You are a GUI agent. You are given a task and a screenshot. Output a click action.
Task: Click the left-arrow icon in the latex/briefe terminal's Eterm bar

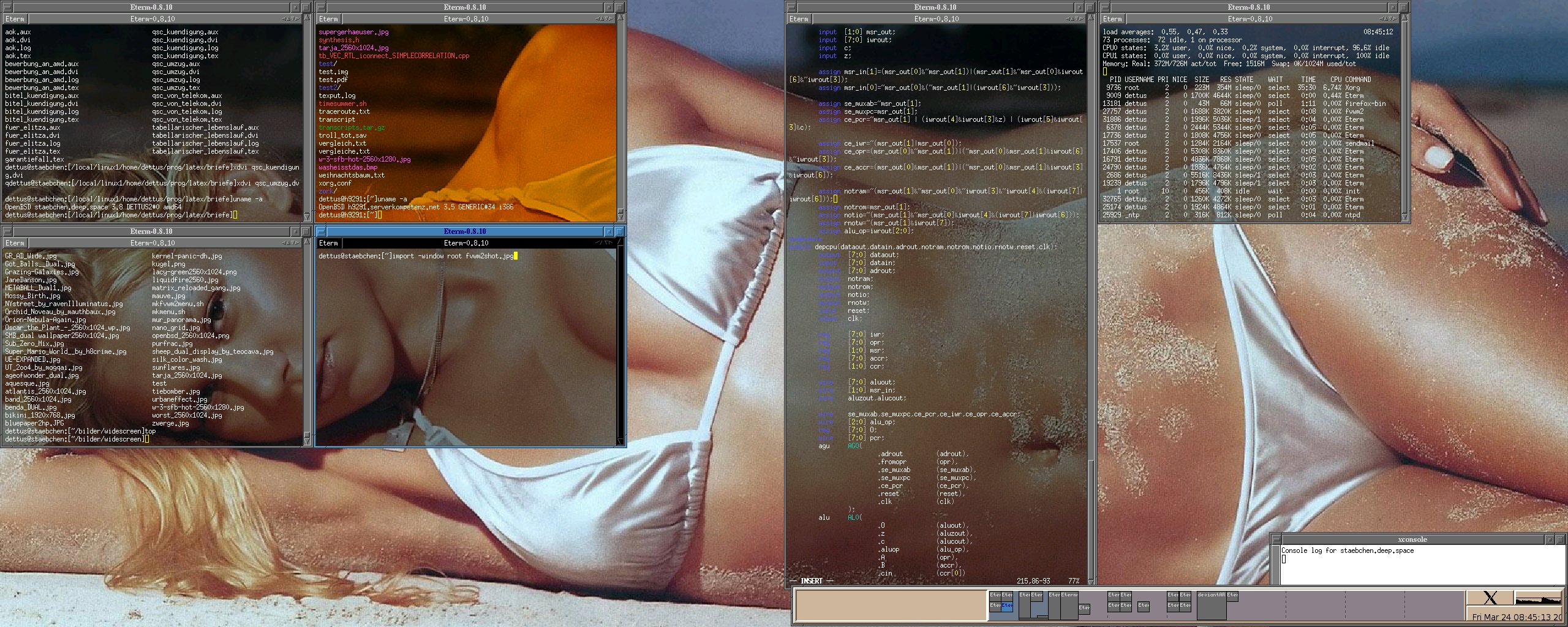tap(284, 19)
